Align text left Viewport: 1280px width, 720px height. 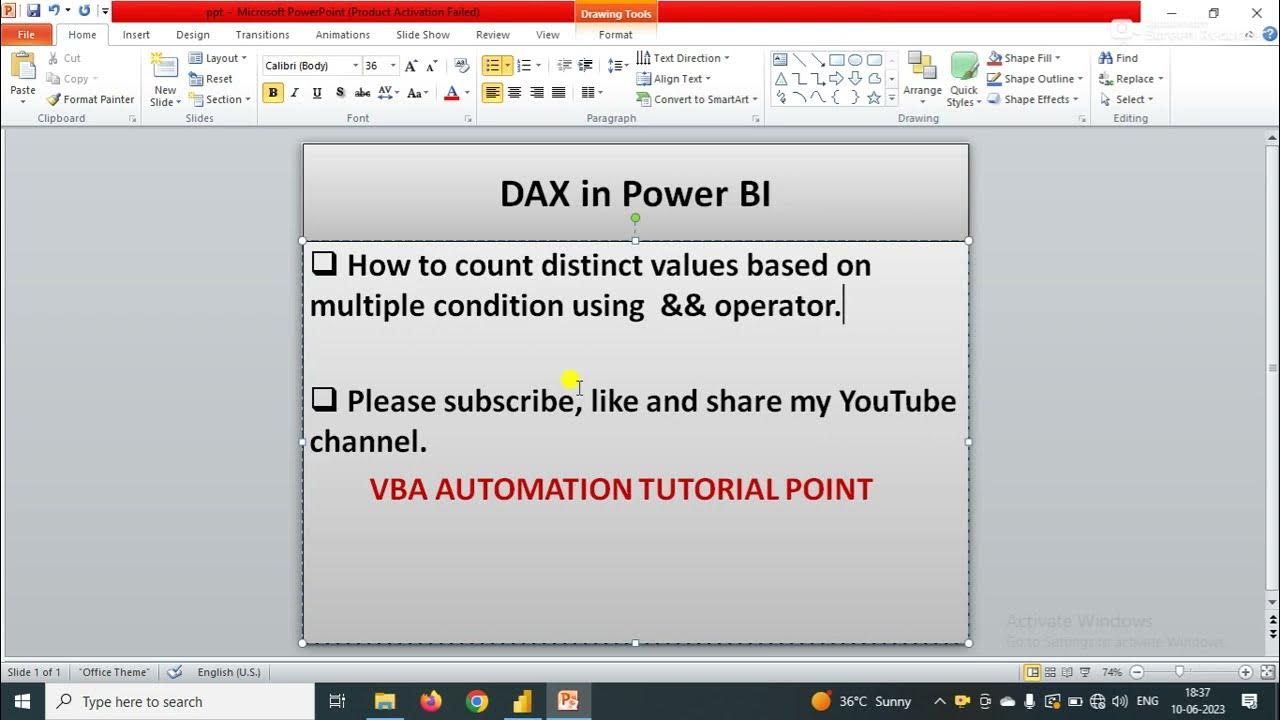pyautogui.click(x=492, y=93)
